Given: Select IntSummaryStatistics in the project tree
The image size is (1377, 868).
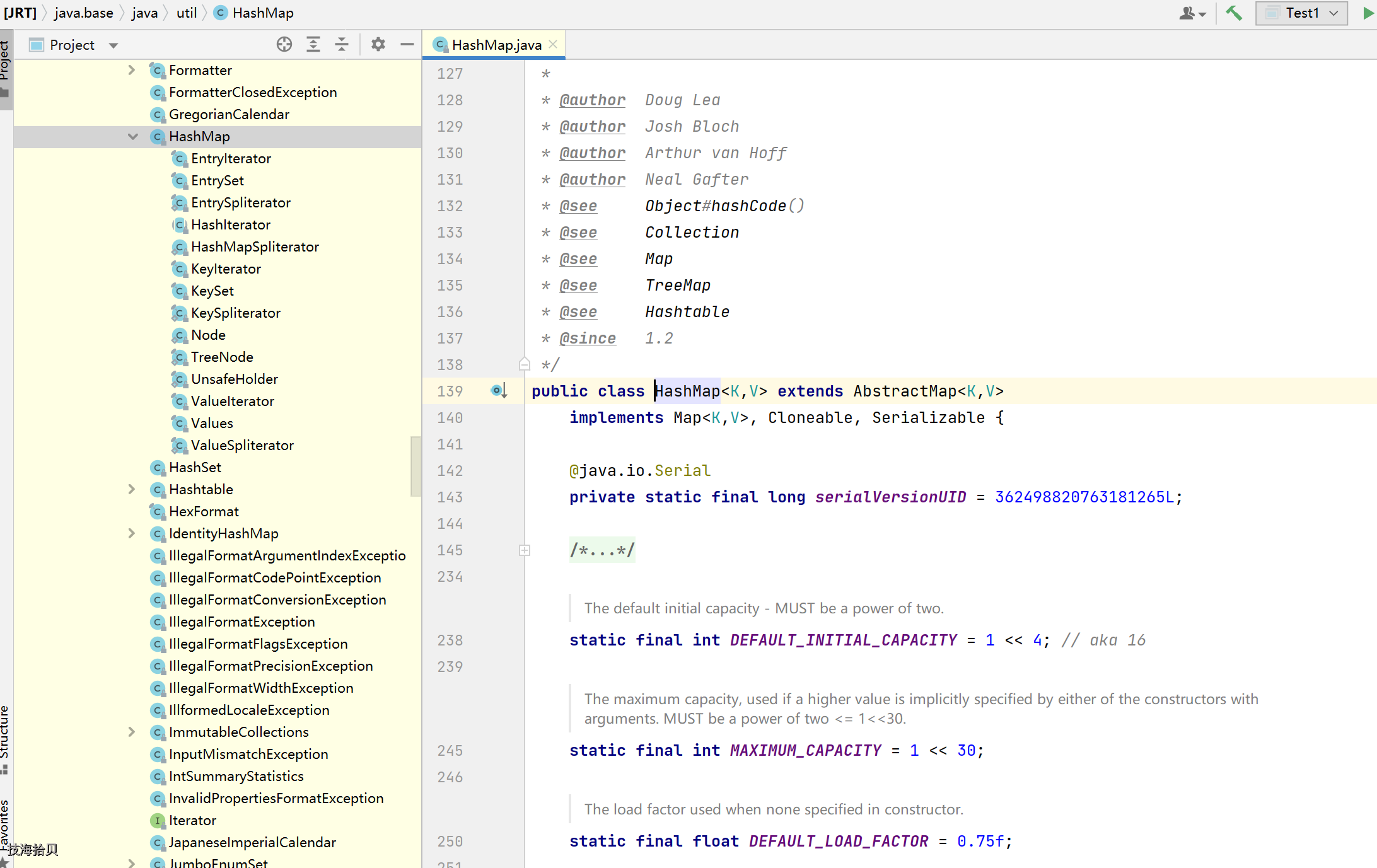Looking at the screenshot, I should click(236, 776).
